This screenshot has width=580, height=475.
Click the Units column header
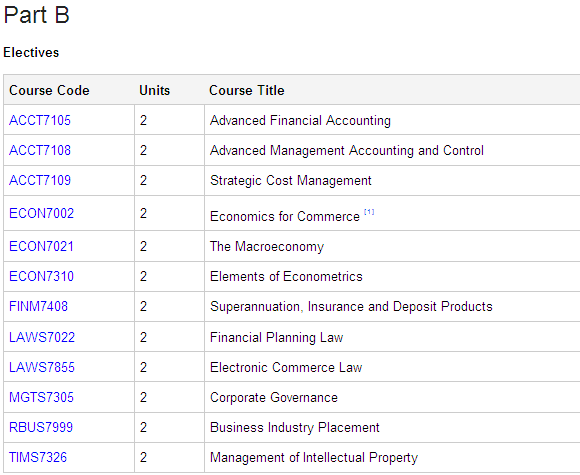point(155,90)
